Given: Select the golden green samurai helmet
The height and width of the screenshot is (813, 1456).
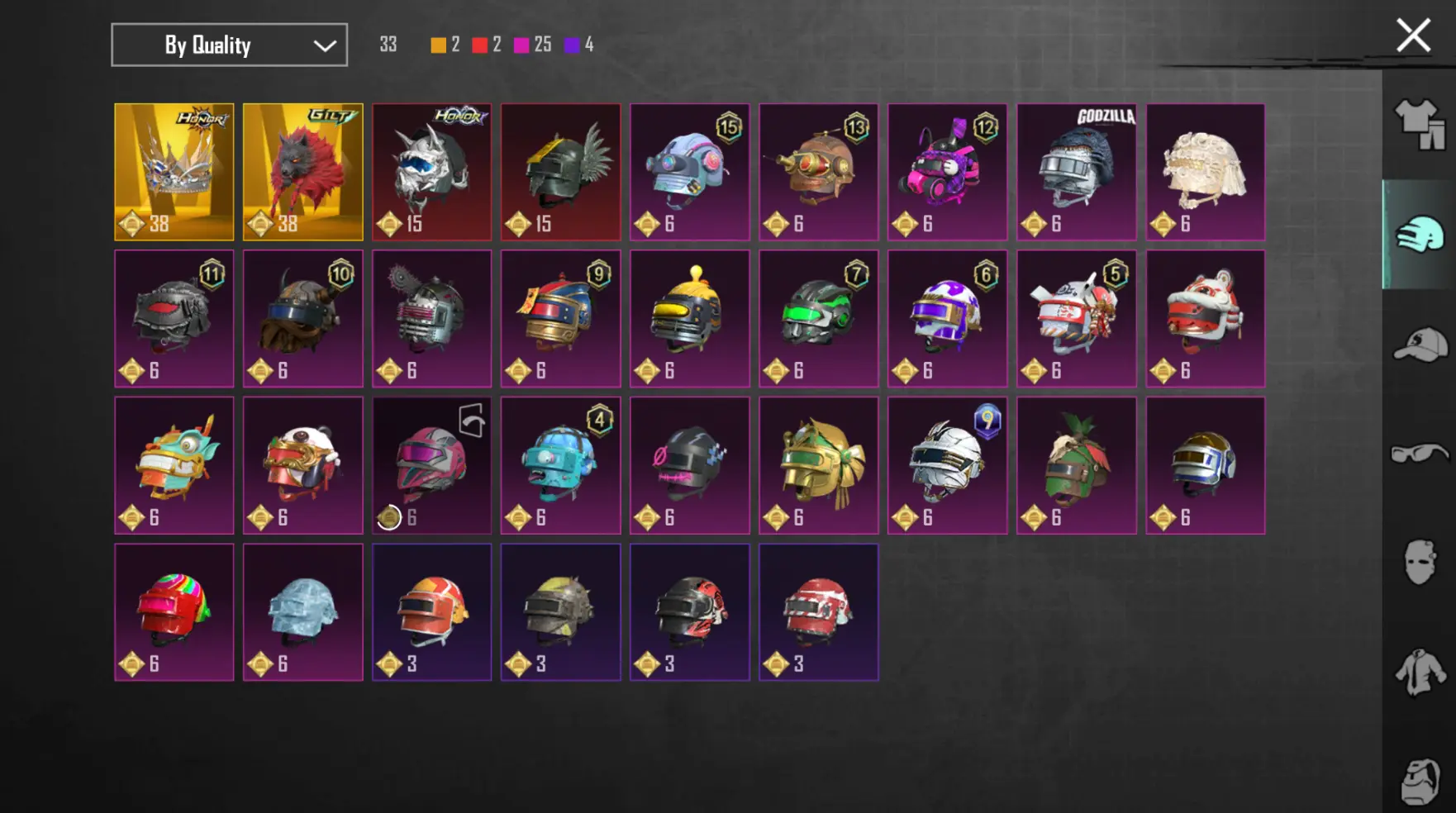Looking at the screenshot, I should [x=819, y=465].
